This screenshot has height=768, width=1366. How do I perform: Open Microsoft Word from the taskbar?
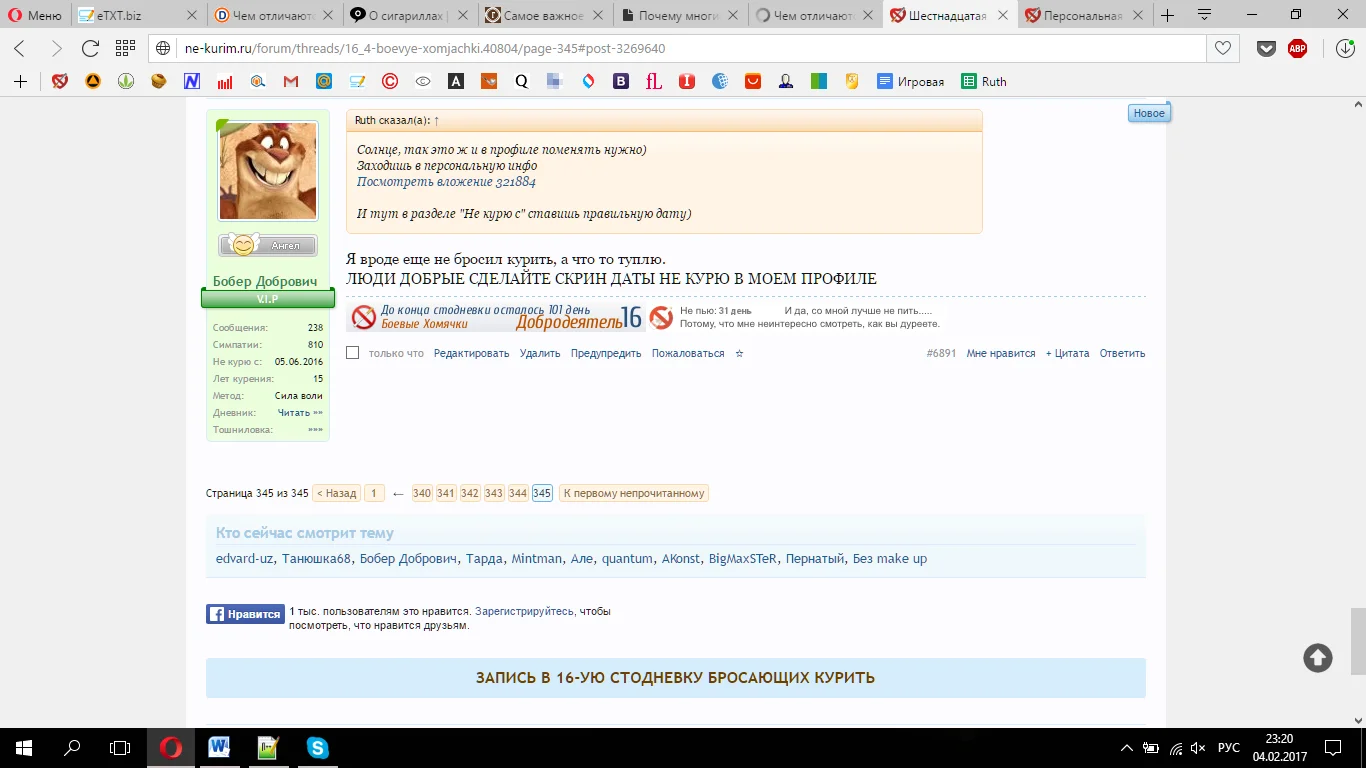click(x=219, y=747)
